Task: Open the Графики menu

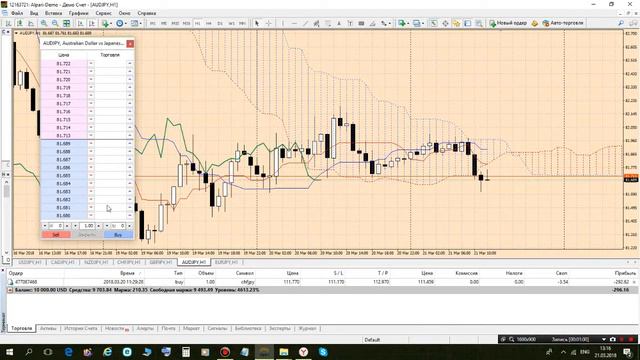Action: (x=78, y=13)
